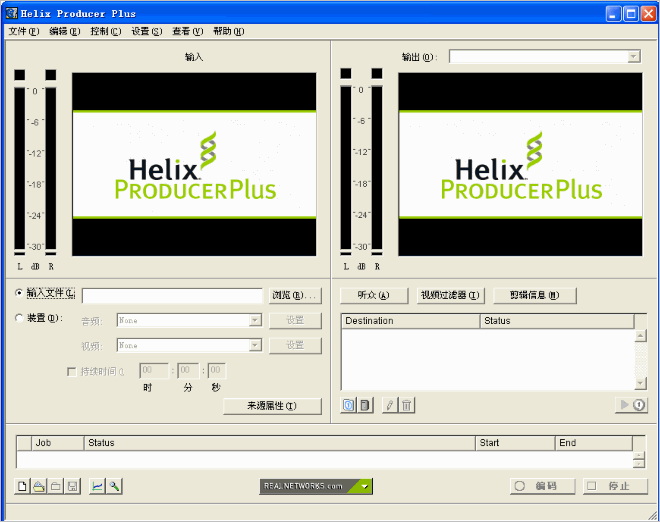660x522 pixels.
Task: Click the 编码 encode button
Action: tap(542, 486)
